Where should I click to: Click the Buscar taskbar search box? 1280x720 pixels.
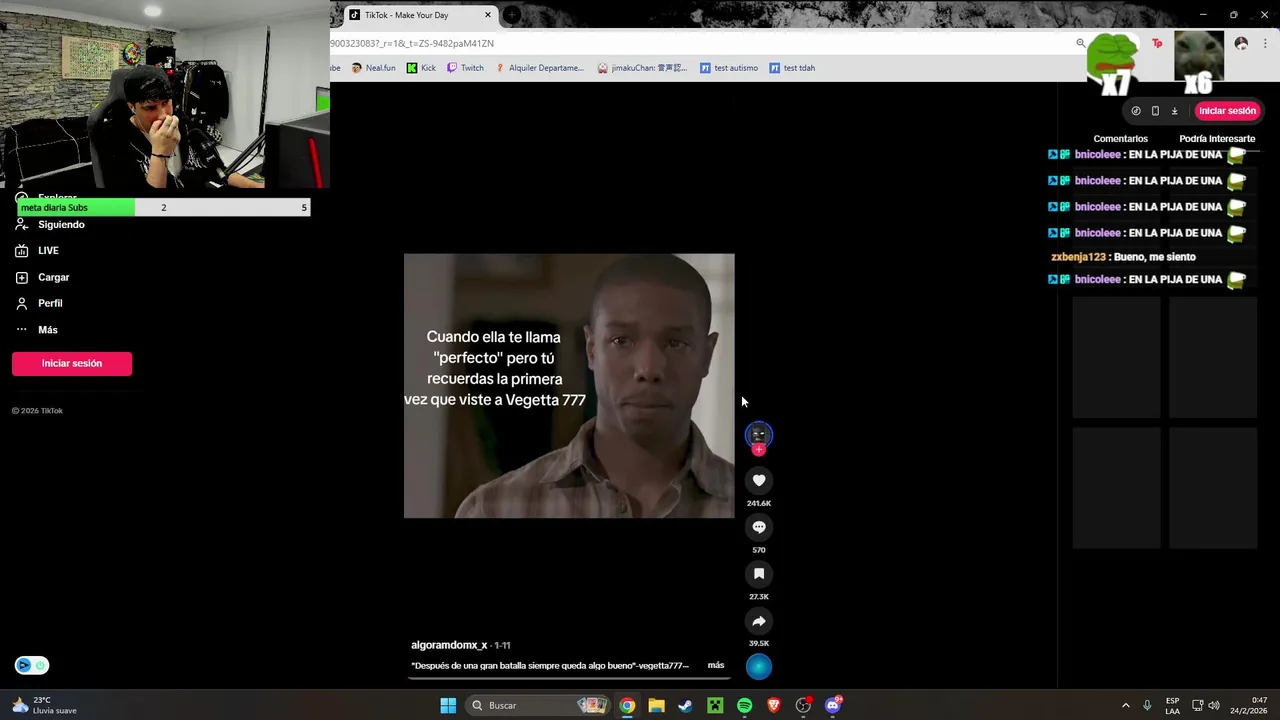[537, 706]
